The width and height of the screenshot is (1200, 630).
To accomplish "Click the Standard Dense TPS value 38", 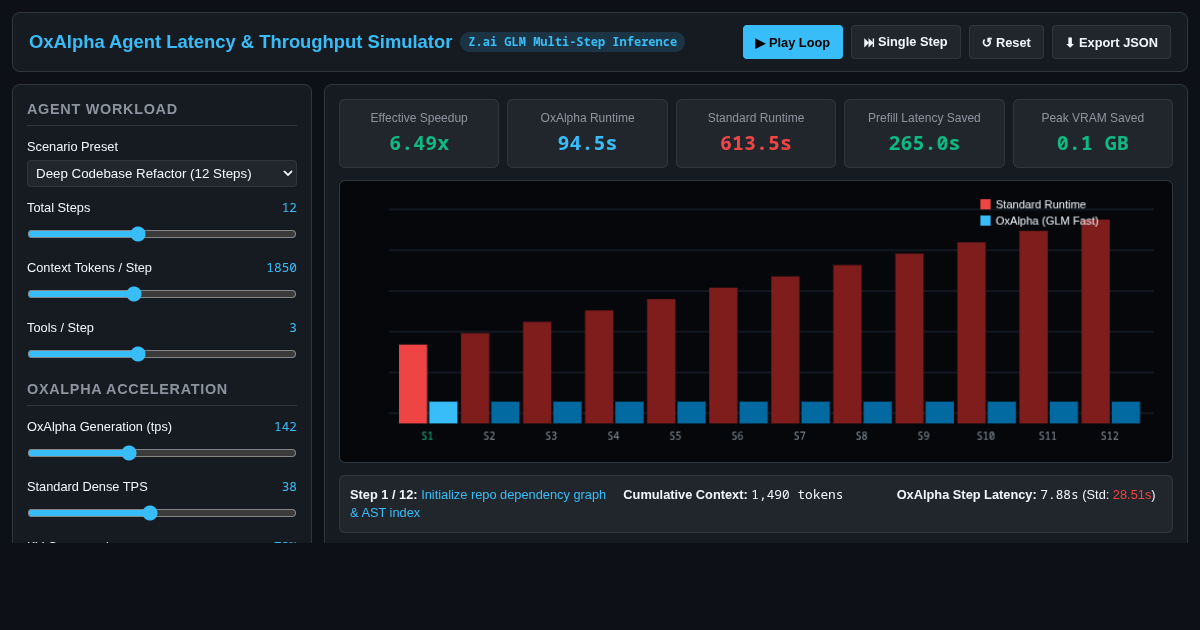I will (289, 487).
